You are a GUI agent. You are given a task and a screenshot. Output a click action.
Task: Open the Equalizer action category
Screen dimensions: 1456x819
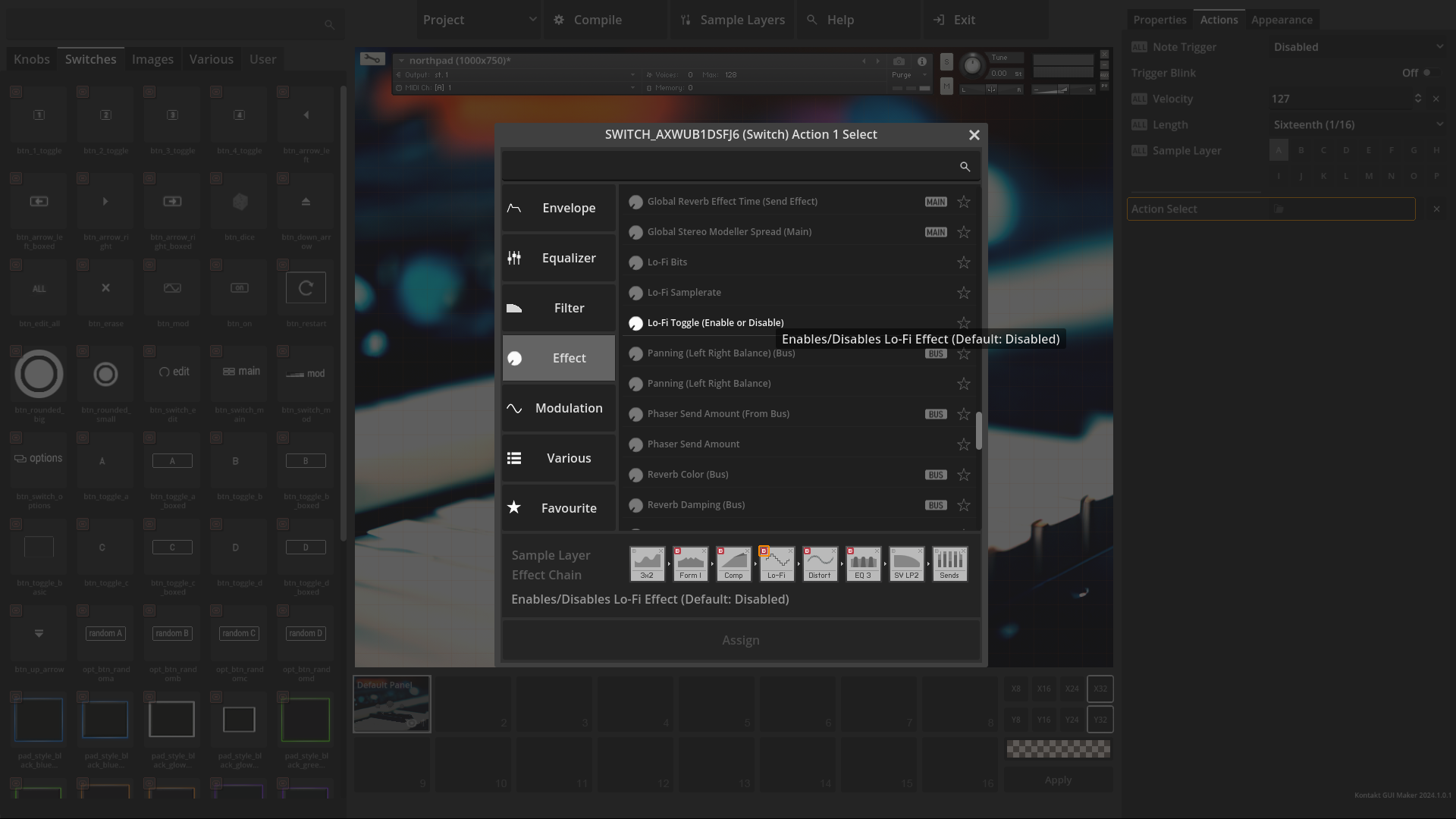point(558,258)
